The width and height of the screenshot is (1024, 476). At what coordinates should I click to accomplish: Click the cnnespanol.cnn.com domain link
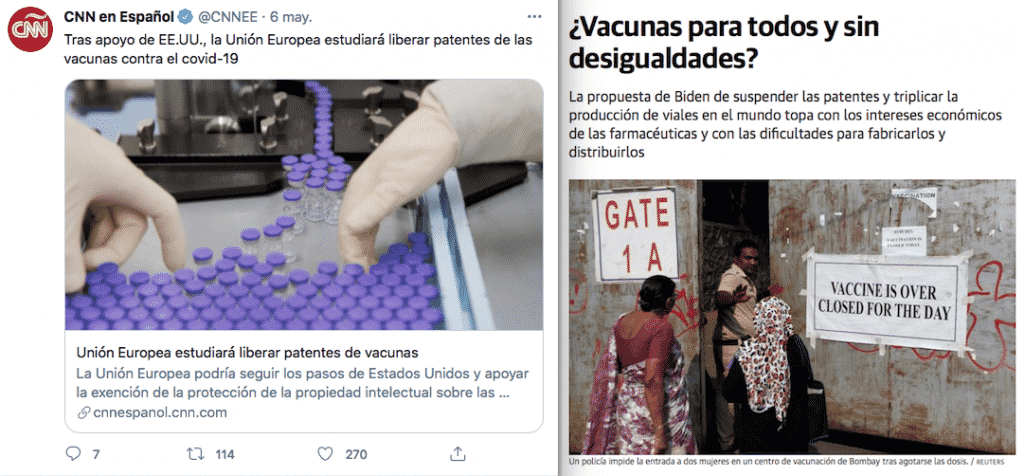(x=160, y=413)
